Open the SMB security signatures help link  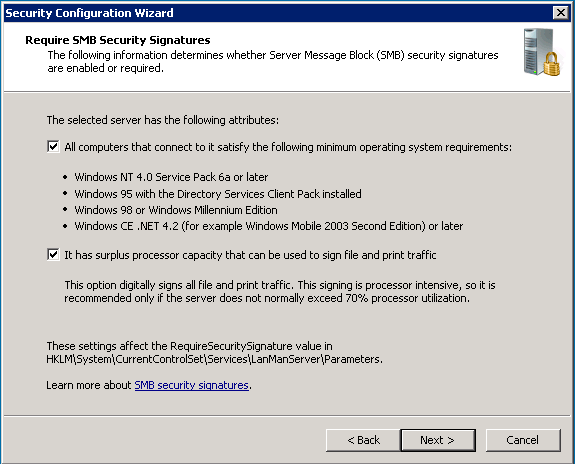click(191, 385)
